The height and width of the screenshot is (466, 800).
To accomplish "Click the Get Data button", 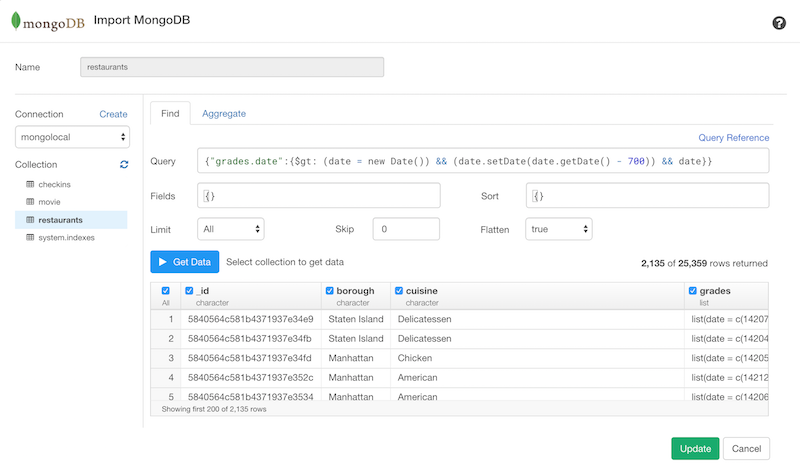I will pos(185,262).
